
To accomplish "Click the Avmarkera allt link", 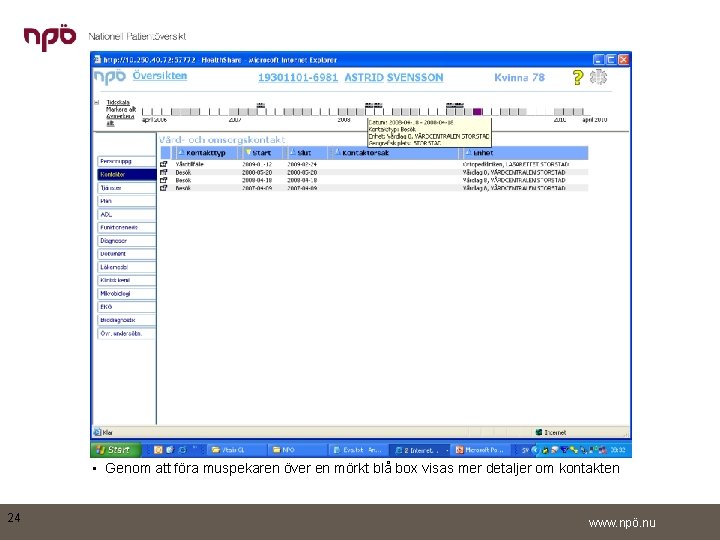I will pos(120,119).
